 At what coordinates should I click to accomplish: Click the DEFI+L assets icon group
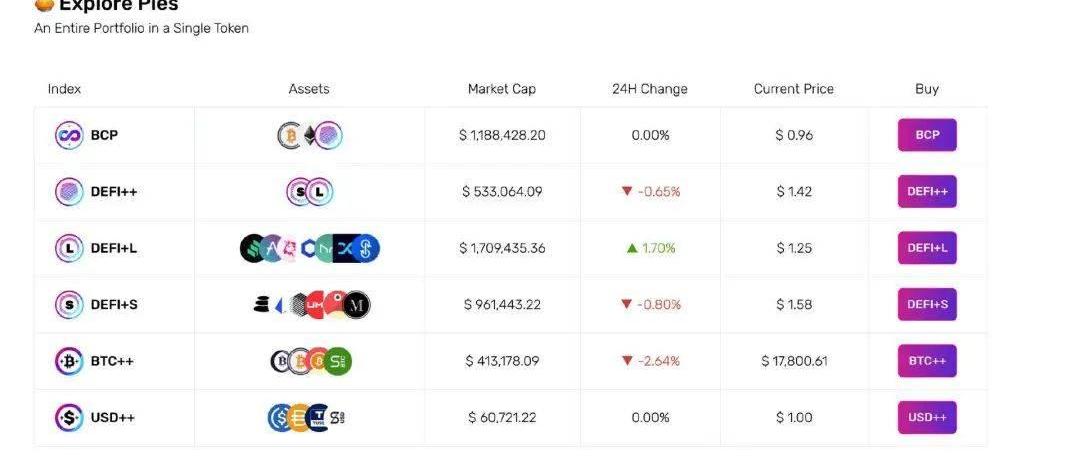click(310, 248)
